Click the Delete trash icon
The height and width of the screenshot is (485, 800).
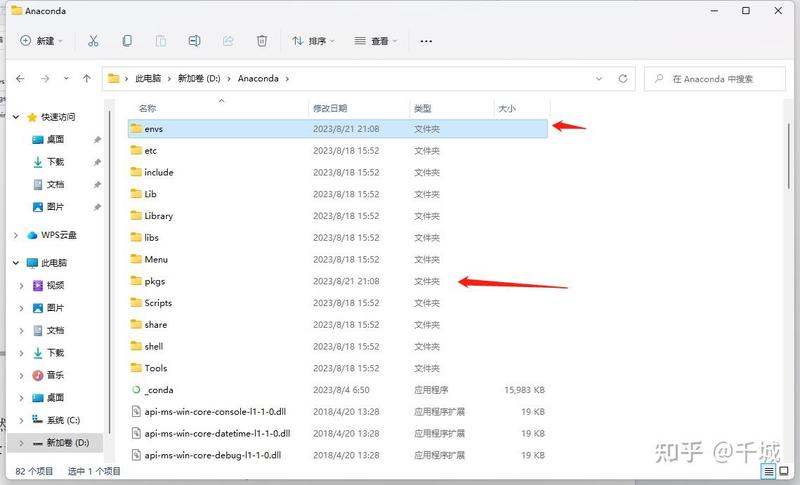tap(262, 41)
